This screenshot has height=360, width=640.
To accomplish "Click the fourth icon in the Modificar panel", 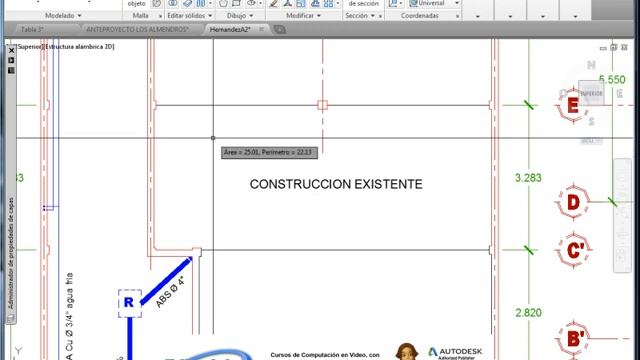I will click(315, 4).
